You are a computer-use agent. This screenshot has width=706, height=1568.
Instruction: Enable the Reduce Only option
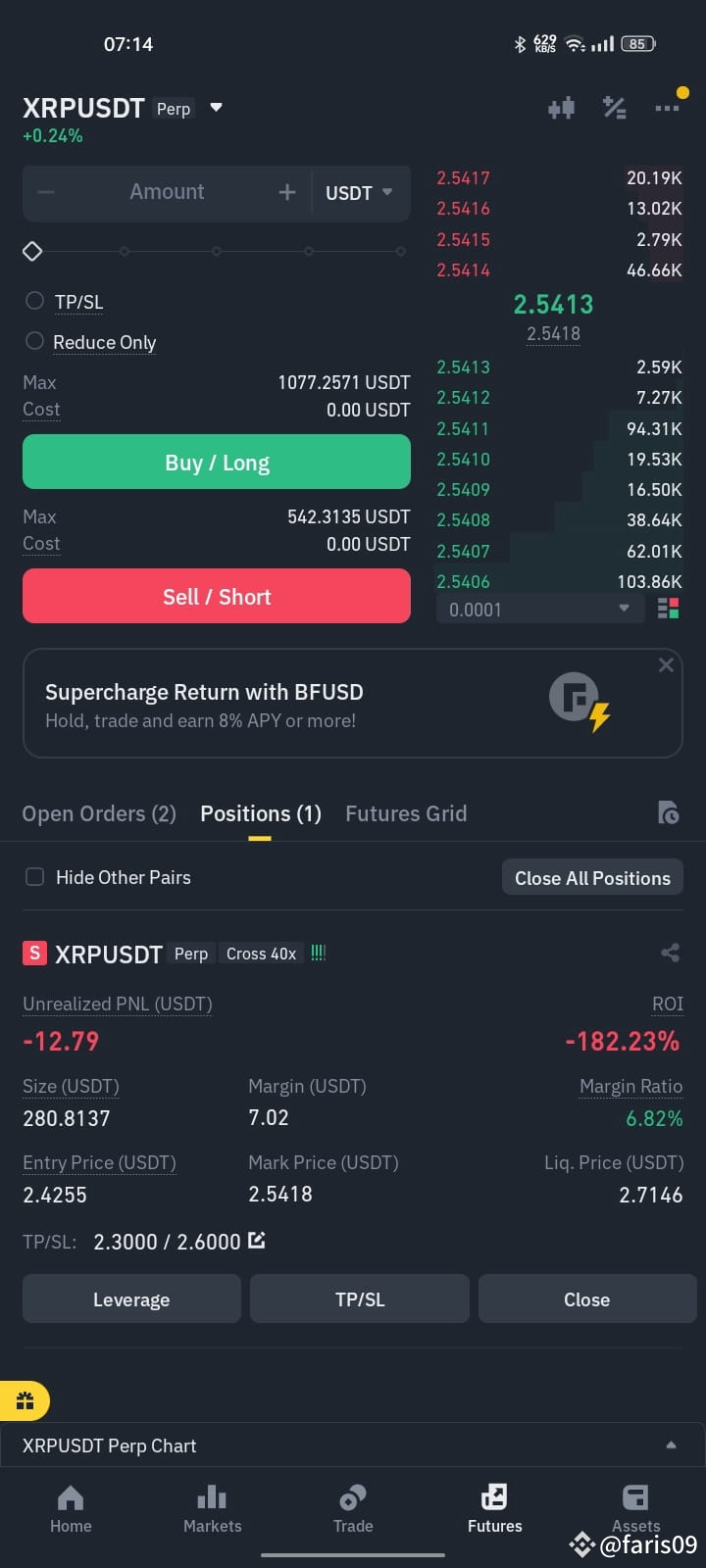34,341
